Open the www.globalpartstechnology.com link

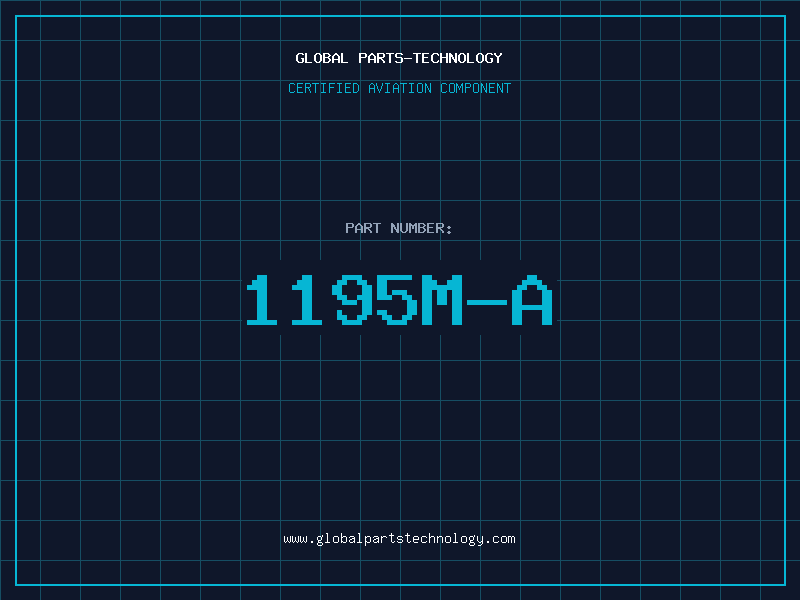399,539
